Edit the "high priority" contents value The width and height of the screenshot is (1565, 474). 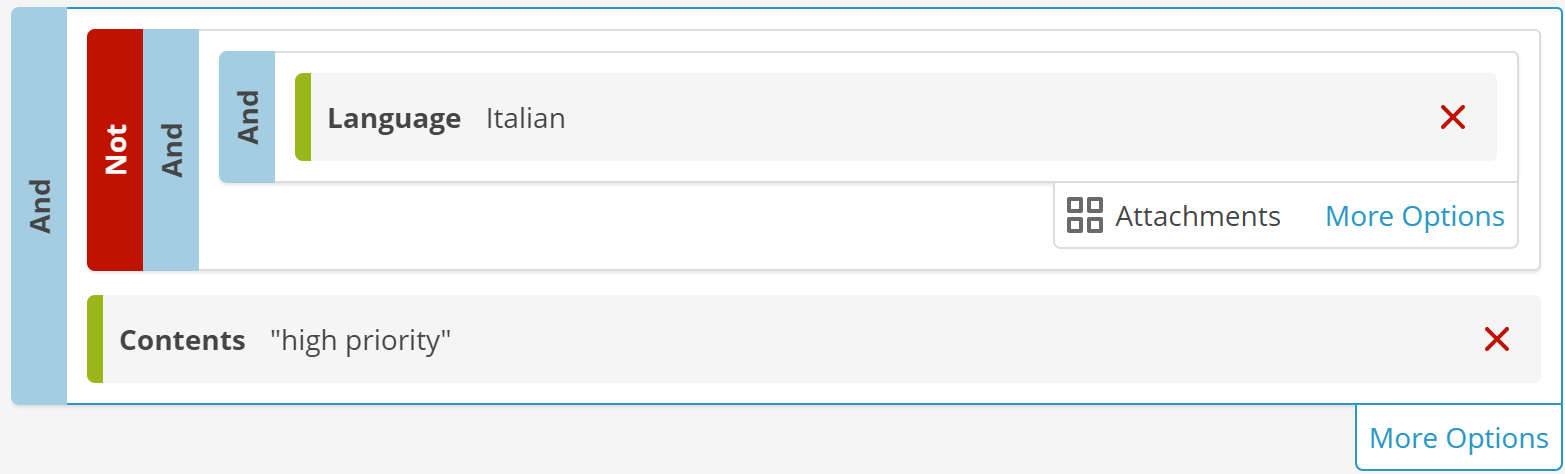pyautogui.click(x=360, y=340)
